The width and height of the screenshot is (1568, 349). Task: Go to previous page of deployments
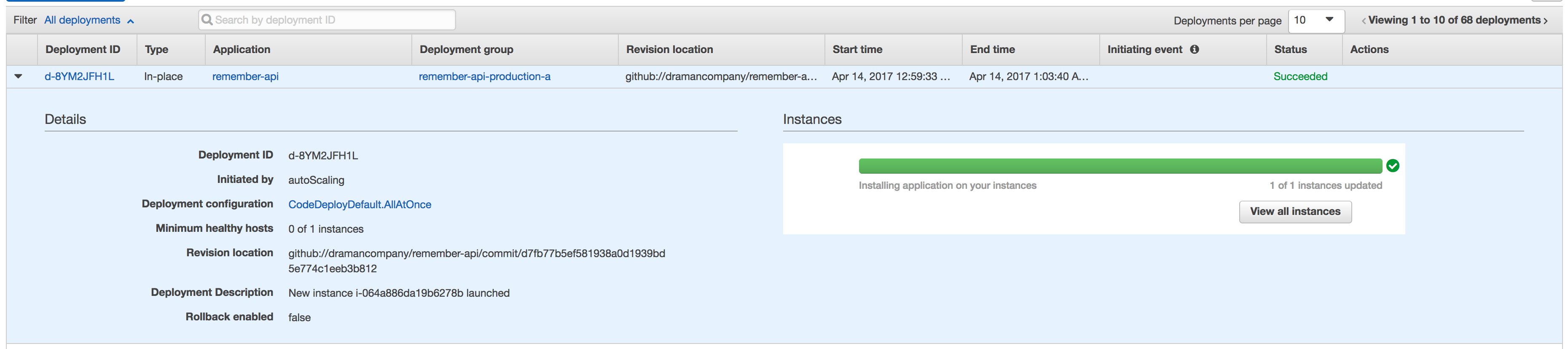pyautogui.click(x=1364, y=21)
